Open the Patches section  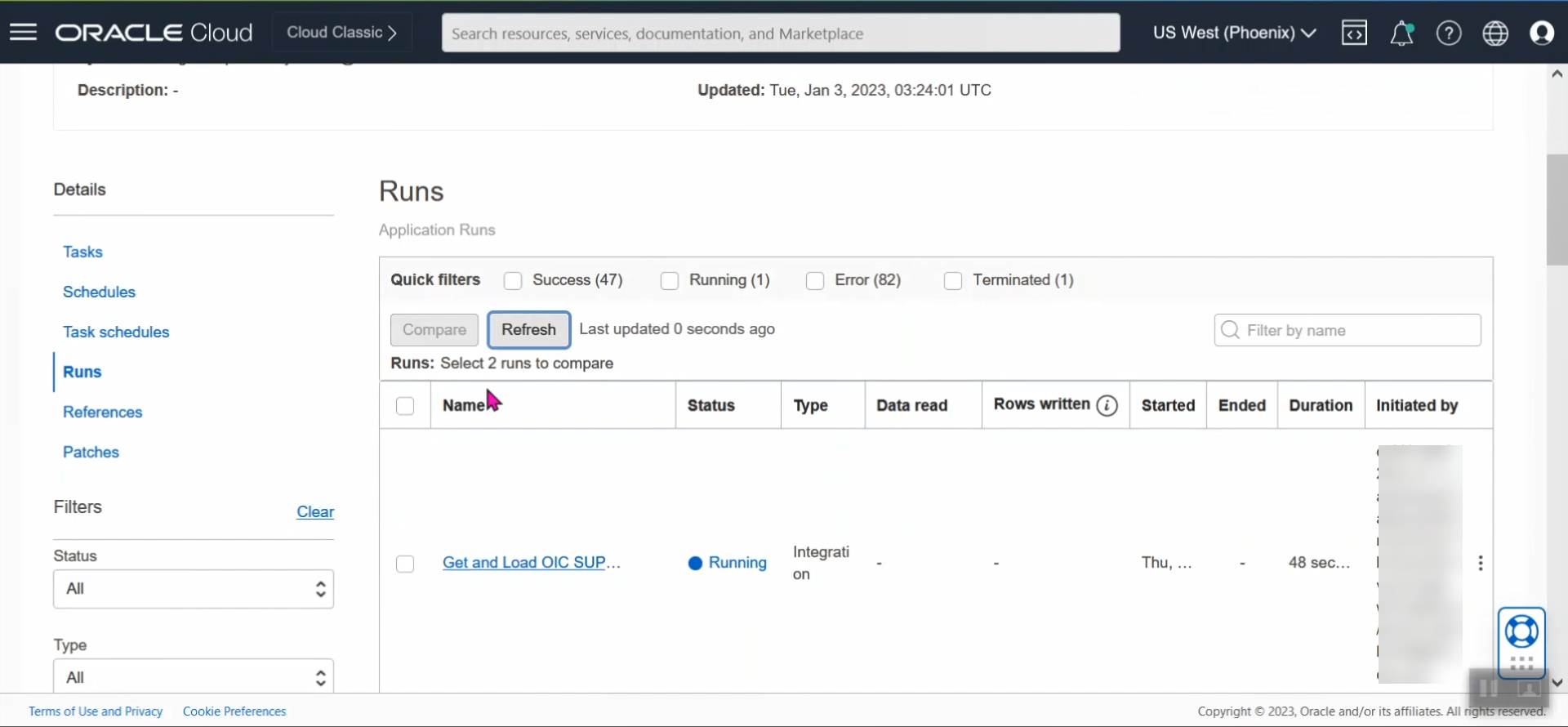(x=91, y=452)
